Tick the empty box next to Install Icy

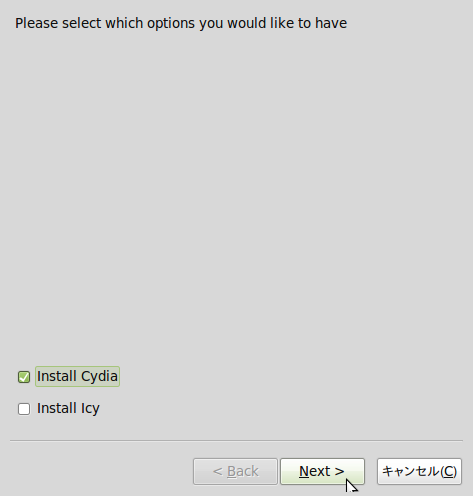(x=24, y=409)
